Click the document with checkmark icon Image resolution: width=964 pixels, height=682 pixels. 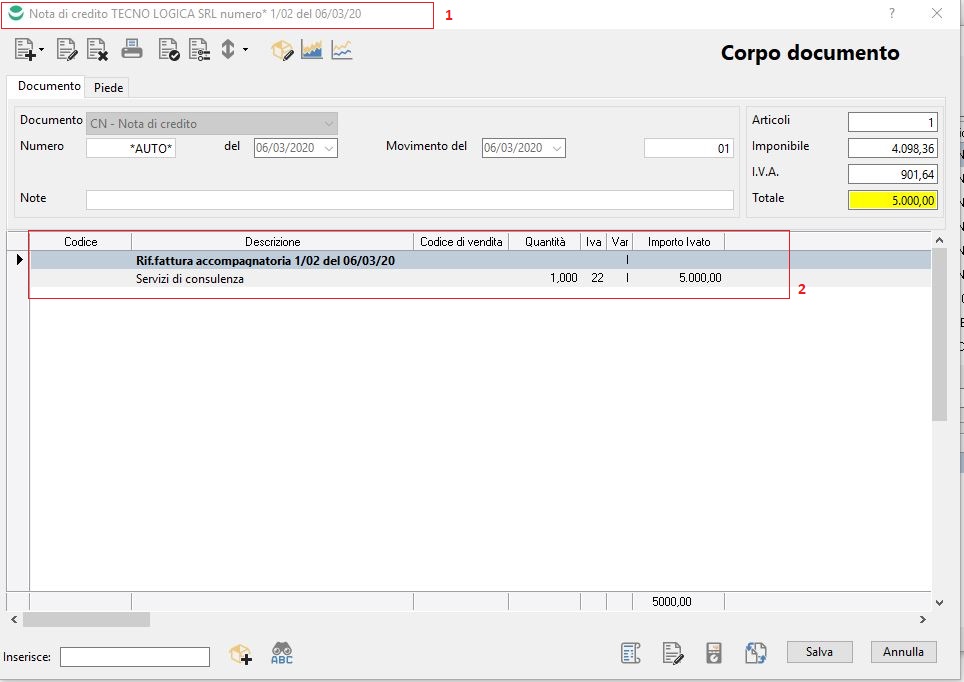(x=169, y=49)
